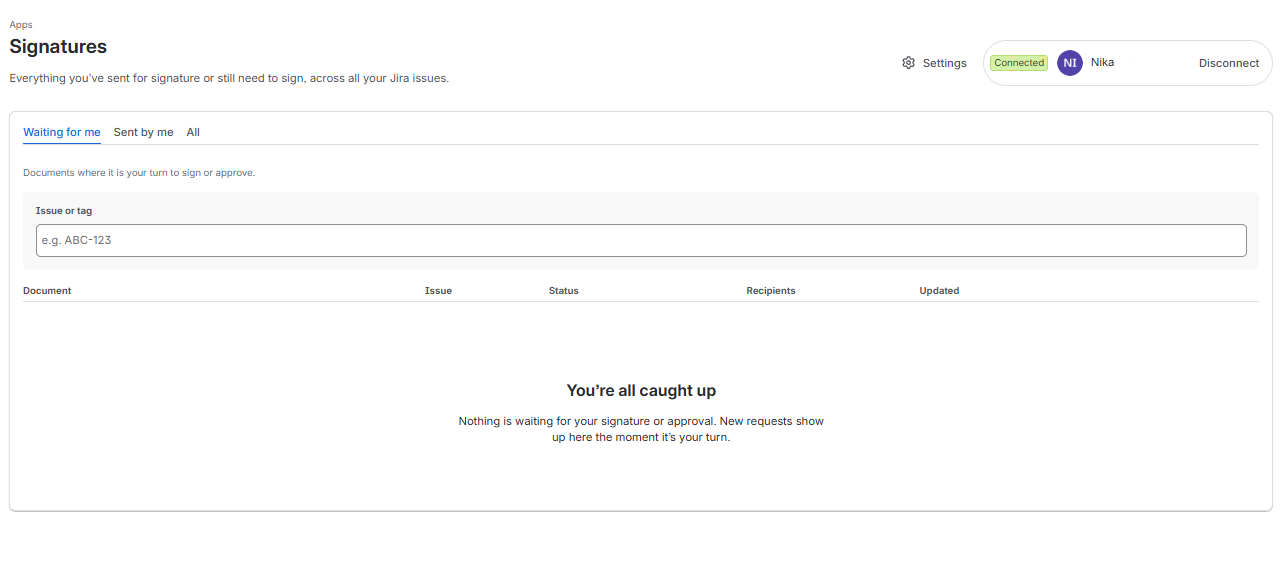The image size is (1283, 567).
Task: Click the You're all caught up heading
Action: pos(641,391)
